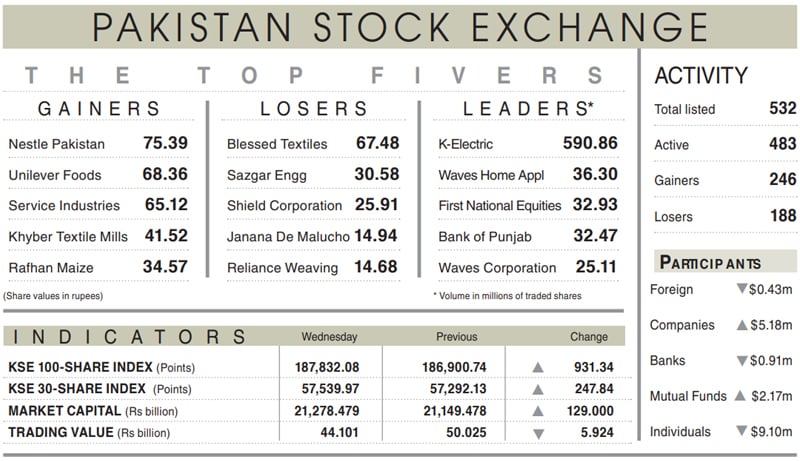Click the up triangle next to Companies $5.18m
800x461 pixels.
coord(741,325)
